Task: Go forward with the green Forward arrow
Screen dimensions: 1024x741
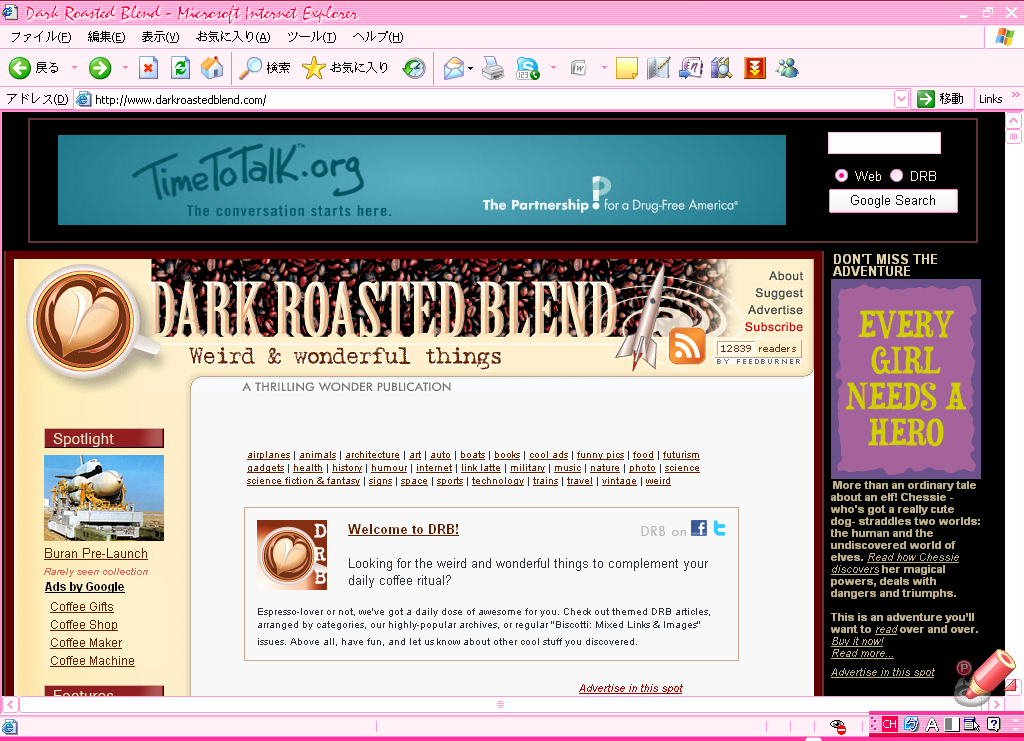Action: (x=100, y=68)
